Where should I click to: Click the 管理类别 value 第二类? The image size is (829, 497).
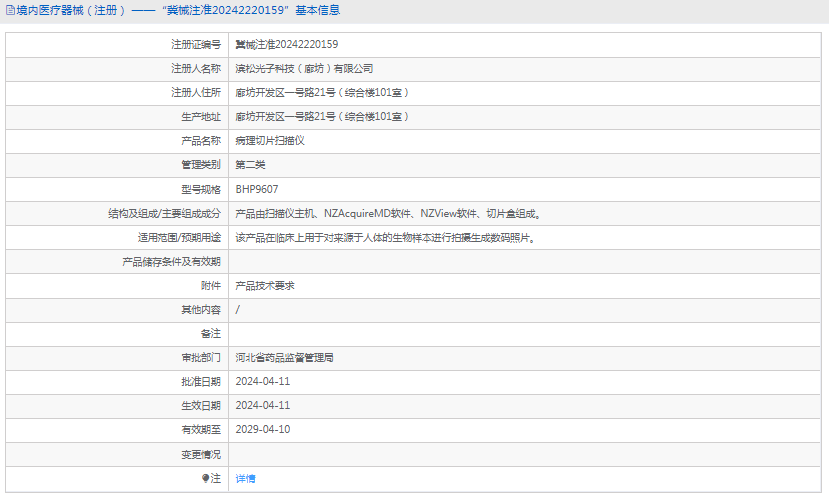click(250, 165)
